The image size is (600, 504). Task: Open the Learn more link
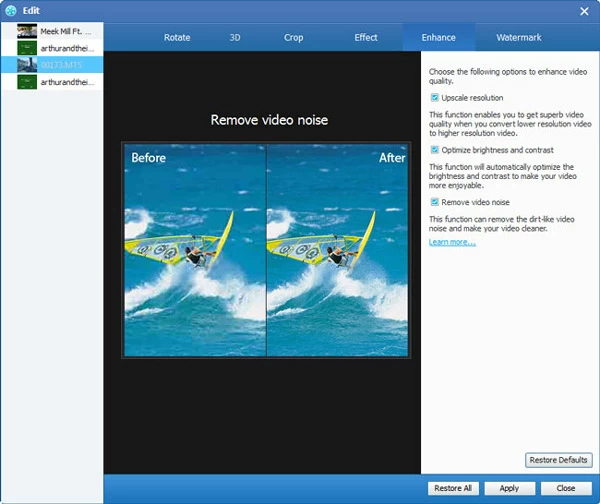tap(452, 243)
